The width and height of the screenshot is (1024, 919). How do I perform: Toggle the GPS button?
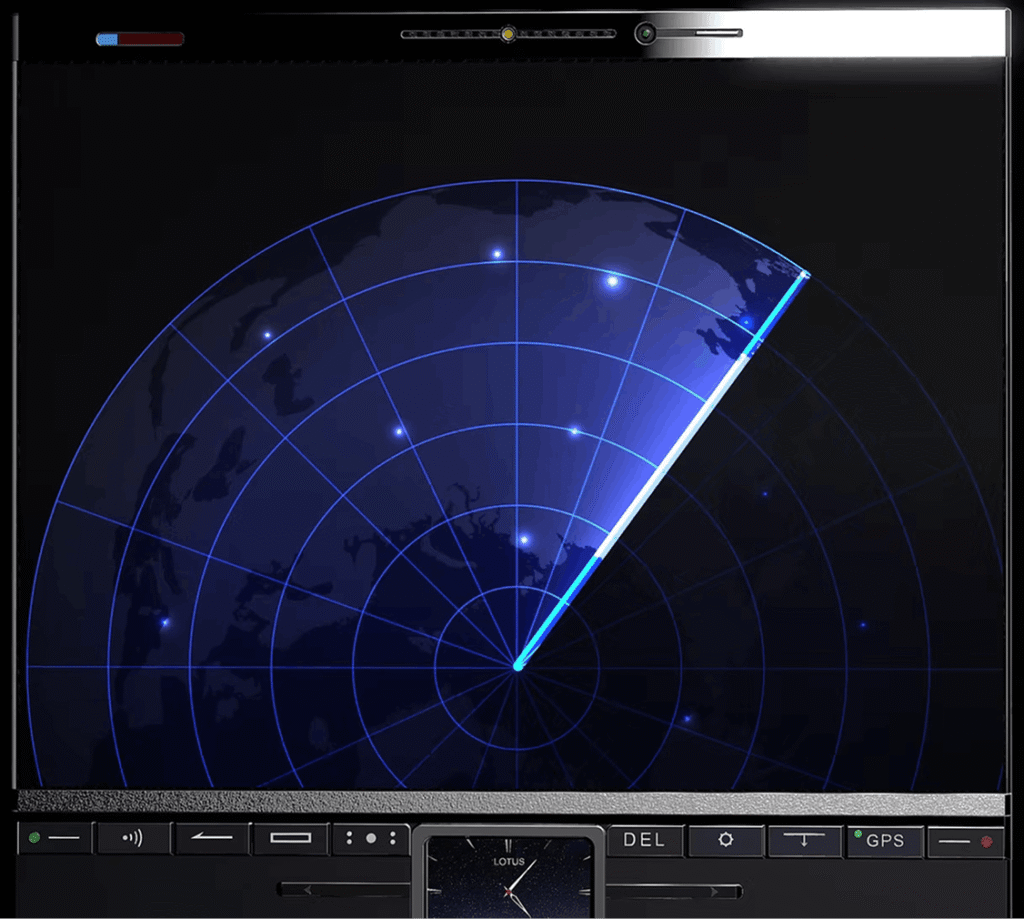click(884, 841)
